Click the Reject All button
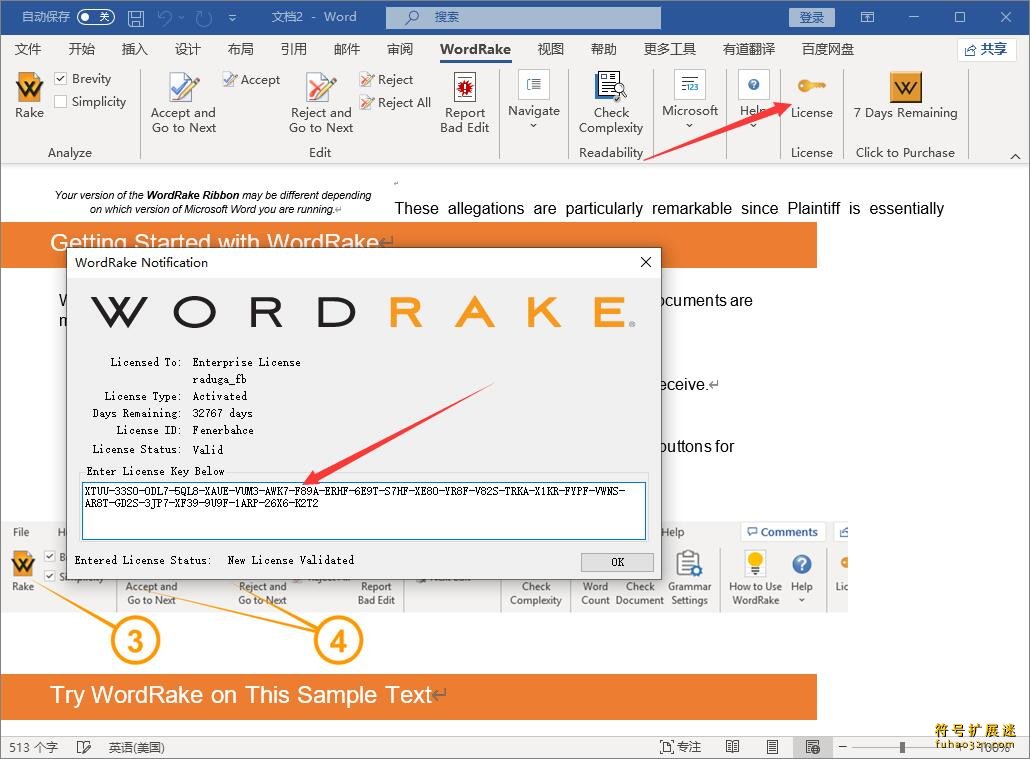 point(395,103)
